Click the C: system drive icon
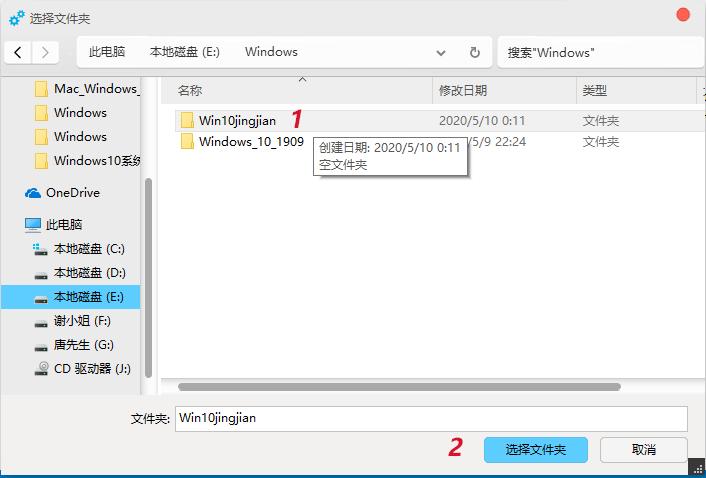706x478 pixels. pos(40,249)
